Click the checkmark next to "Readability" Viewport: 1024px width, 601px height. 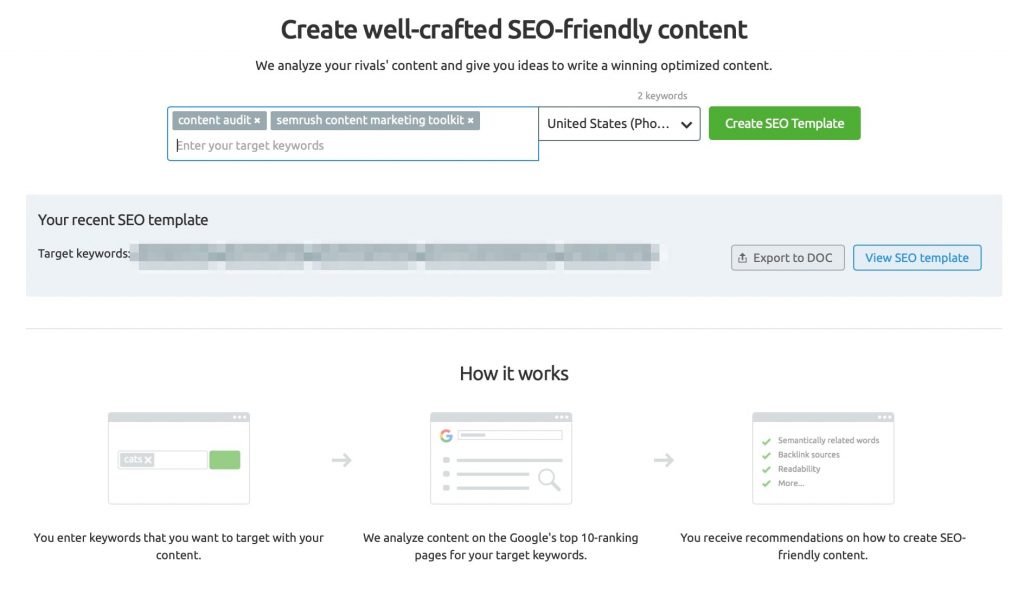(766, 468)
